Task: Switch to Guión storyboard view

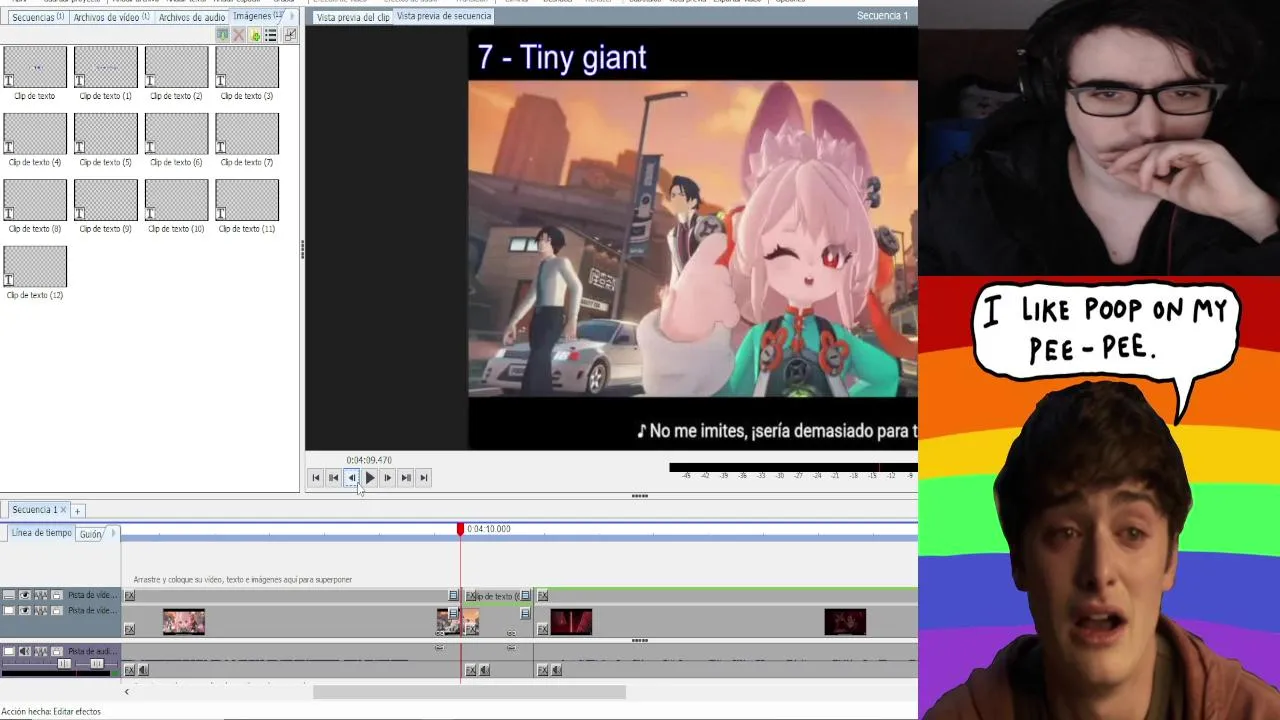Action: point(90,534)
